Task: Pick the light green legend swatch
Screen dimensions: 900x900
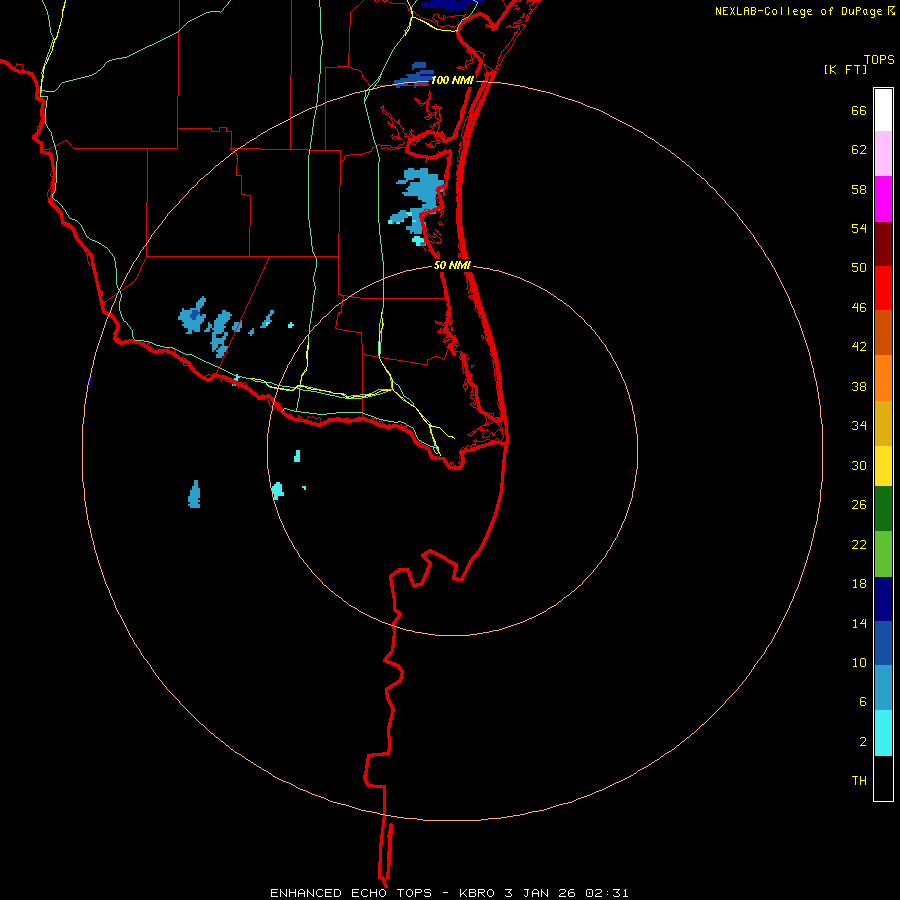Action: 883,554
